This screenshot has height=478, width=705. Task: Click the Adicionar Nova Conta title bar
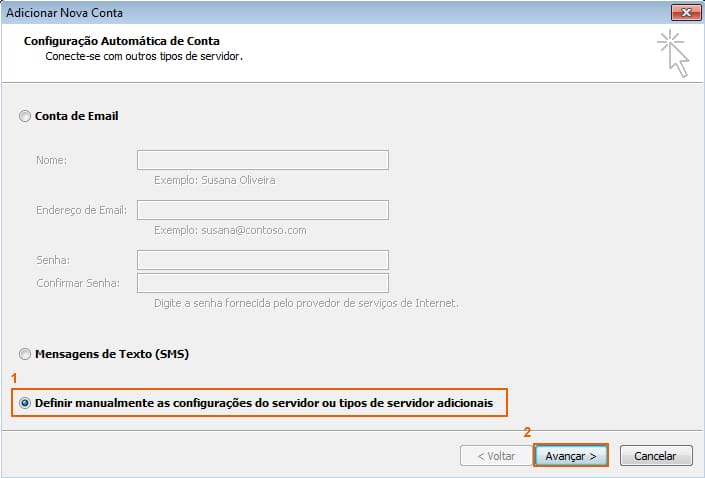tap(300, 12)
